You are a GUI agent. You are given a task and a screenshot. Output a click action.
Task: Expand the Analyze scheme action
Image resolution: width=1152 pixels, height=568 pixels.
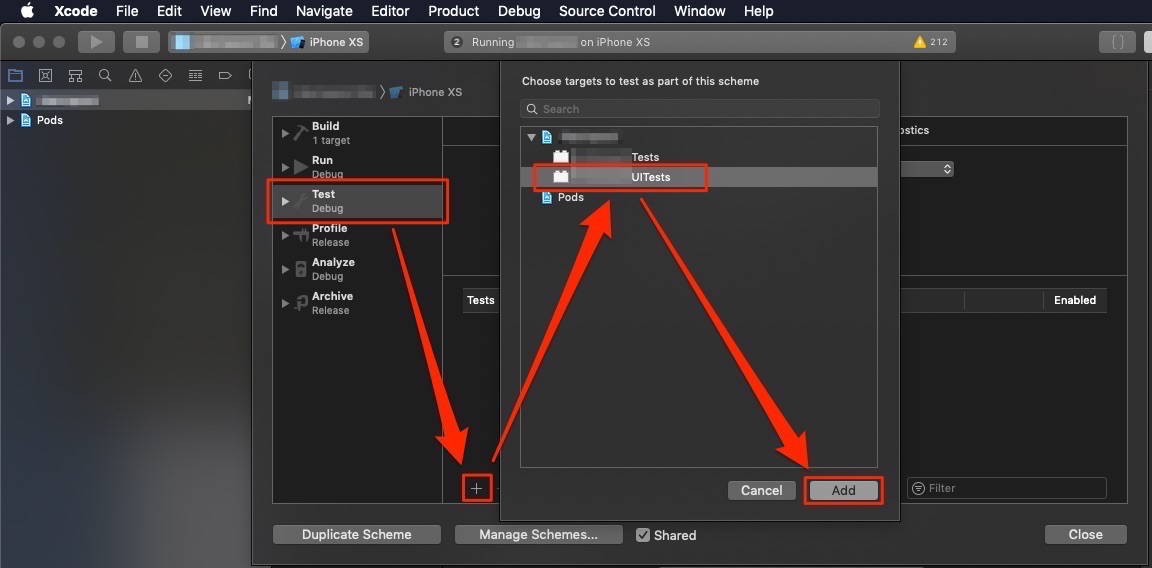[285, 269]
